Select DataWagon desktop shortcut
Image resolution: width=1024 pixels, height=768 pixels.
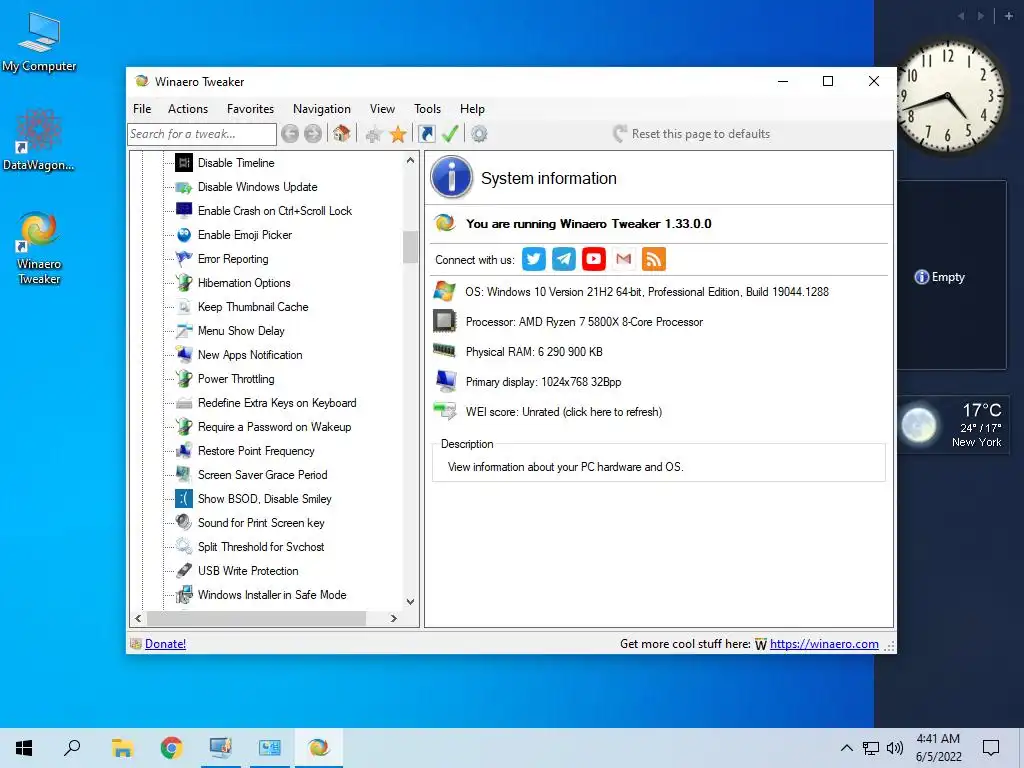[39, 140]
